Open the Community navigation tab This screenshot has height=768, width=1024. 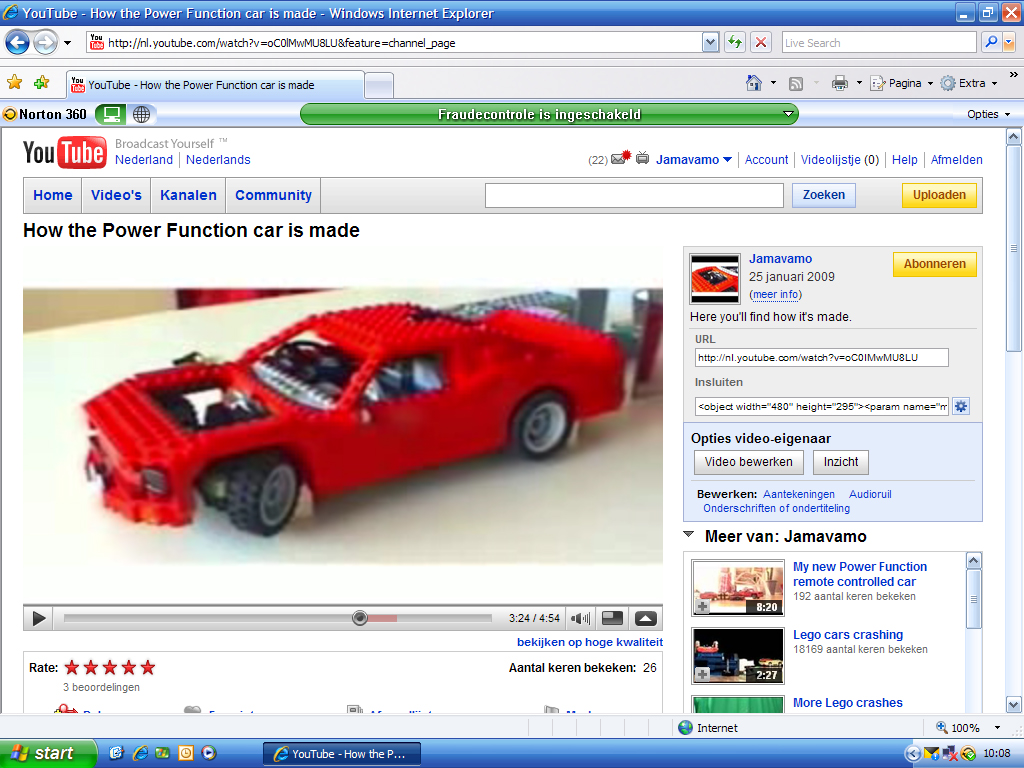tap(273, 195)
